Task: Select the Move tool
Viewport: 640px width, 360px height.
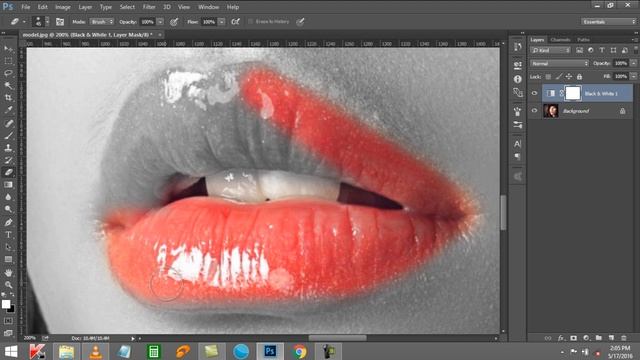Action: coord(8,49)
